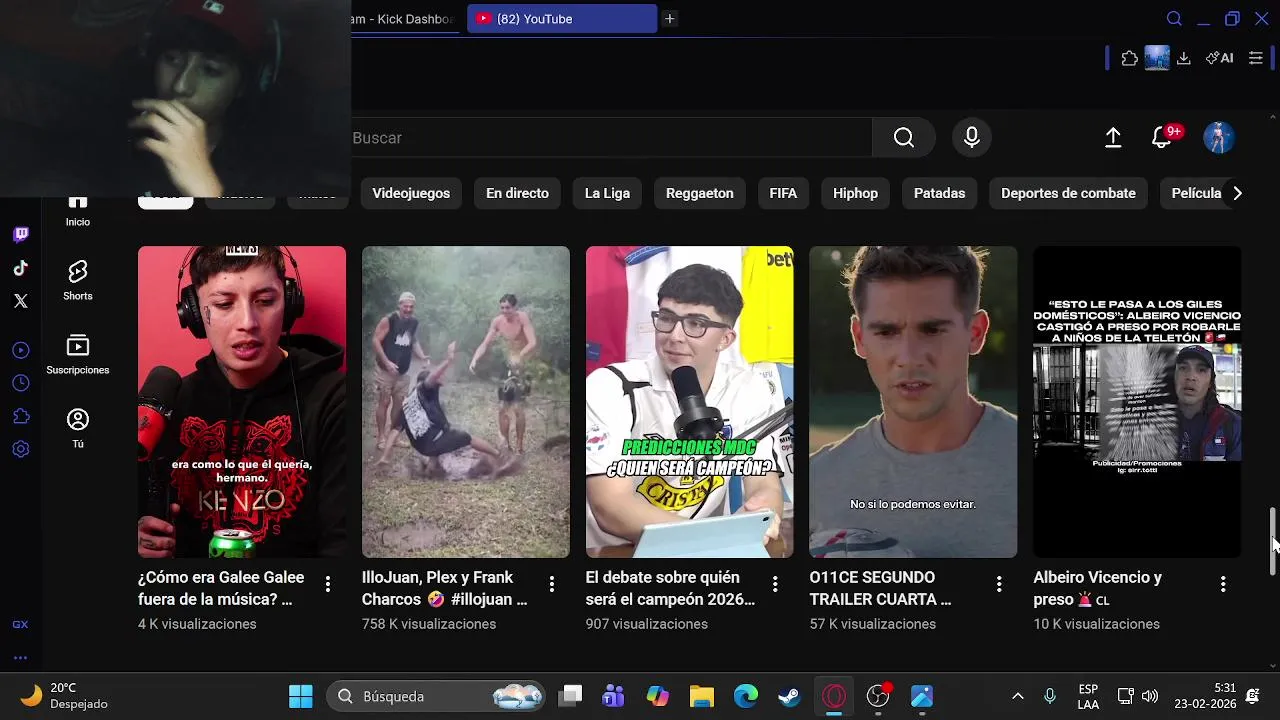
Task: Open YouTube notifications bell with 9+ badge
Action: (x=1163, y=137)
